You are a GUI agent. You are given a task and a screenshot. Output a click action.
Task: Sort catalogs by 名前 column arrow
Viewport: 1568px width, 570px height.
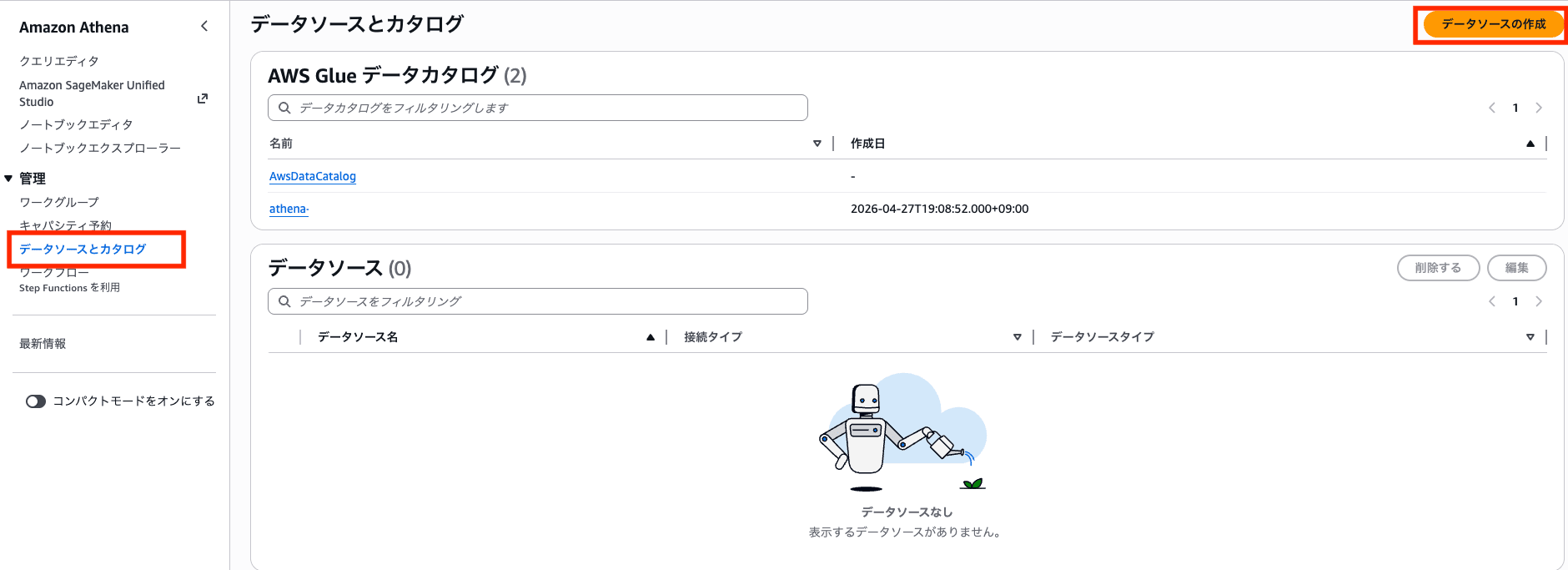point(817,144)
